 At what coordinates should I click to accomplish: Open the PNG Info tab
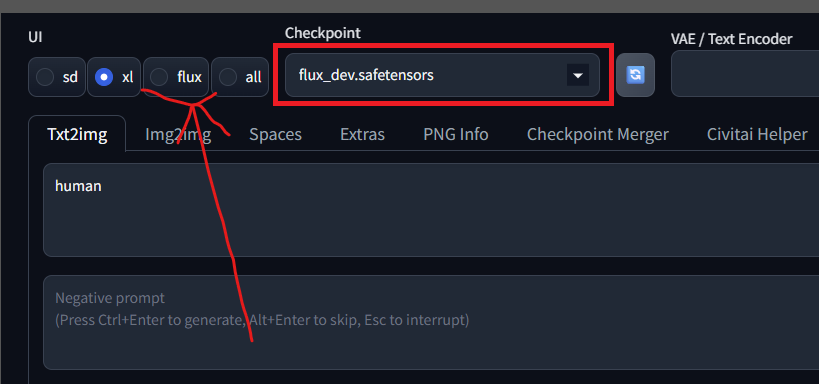pos(456,134)
